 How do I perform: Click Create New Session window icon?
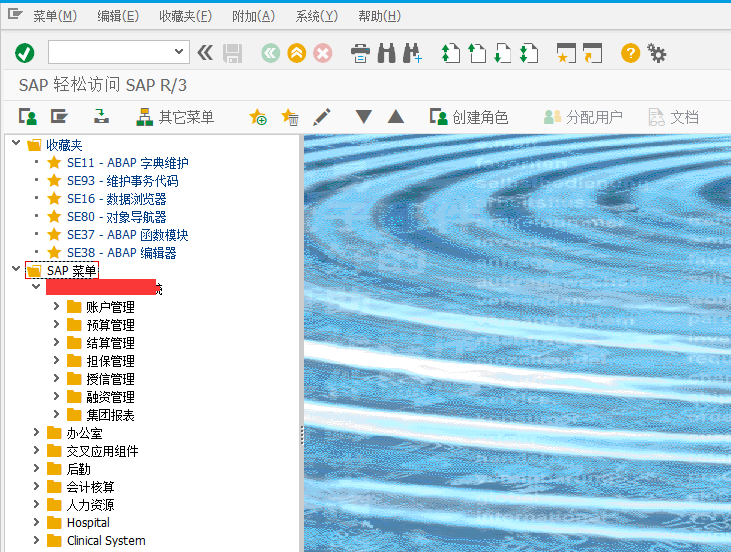[x=566, y=53]
